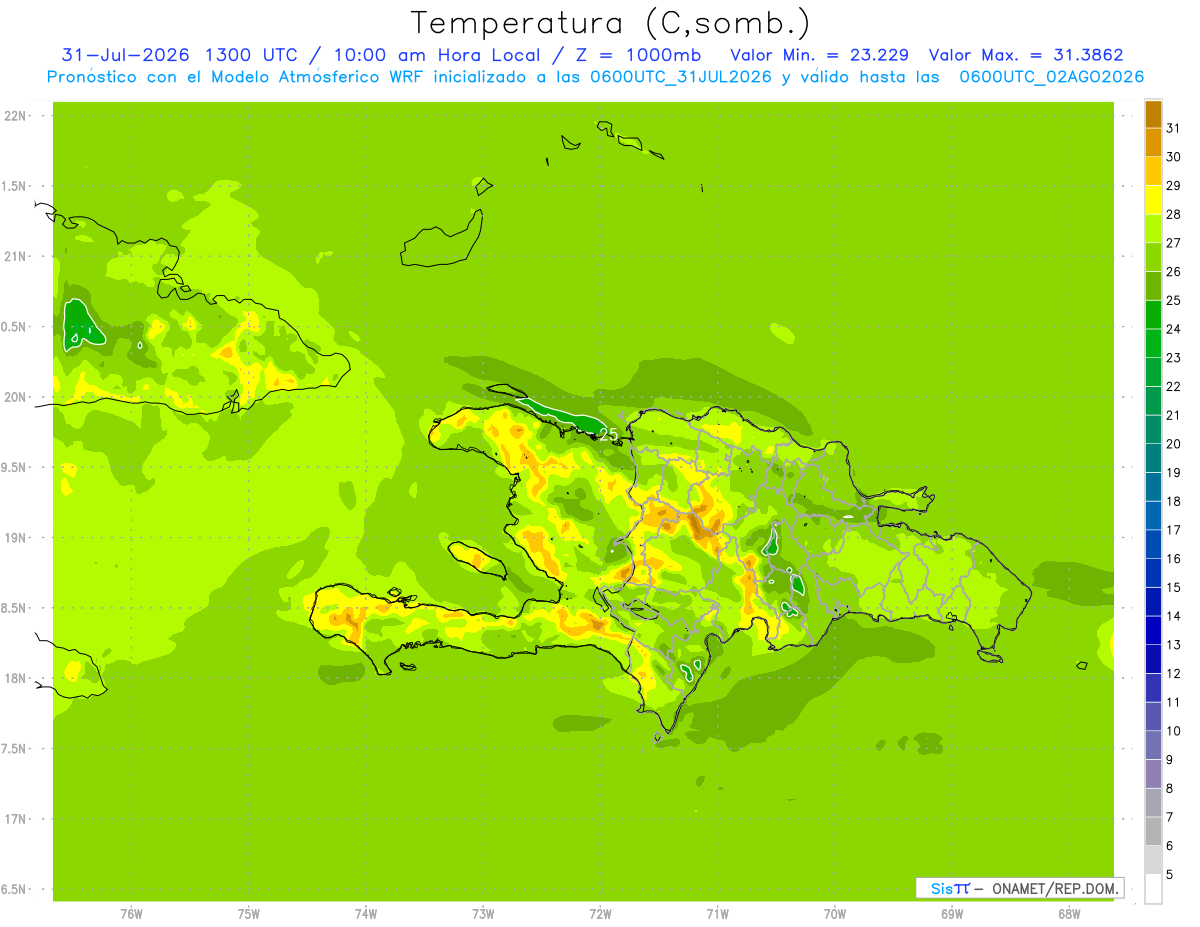Click the 'ONAMET/REP.DOM.' credit label
Viewport: 1200px width, 927px height.
1054,888
